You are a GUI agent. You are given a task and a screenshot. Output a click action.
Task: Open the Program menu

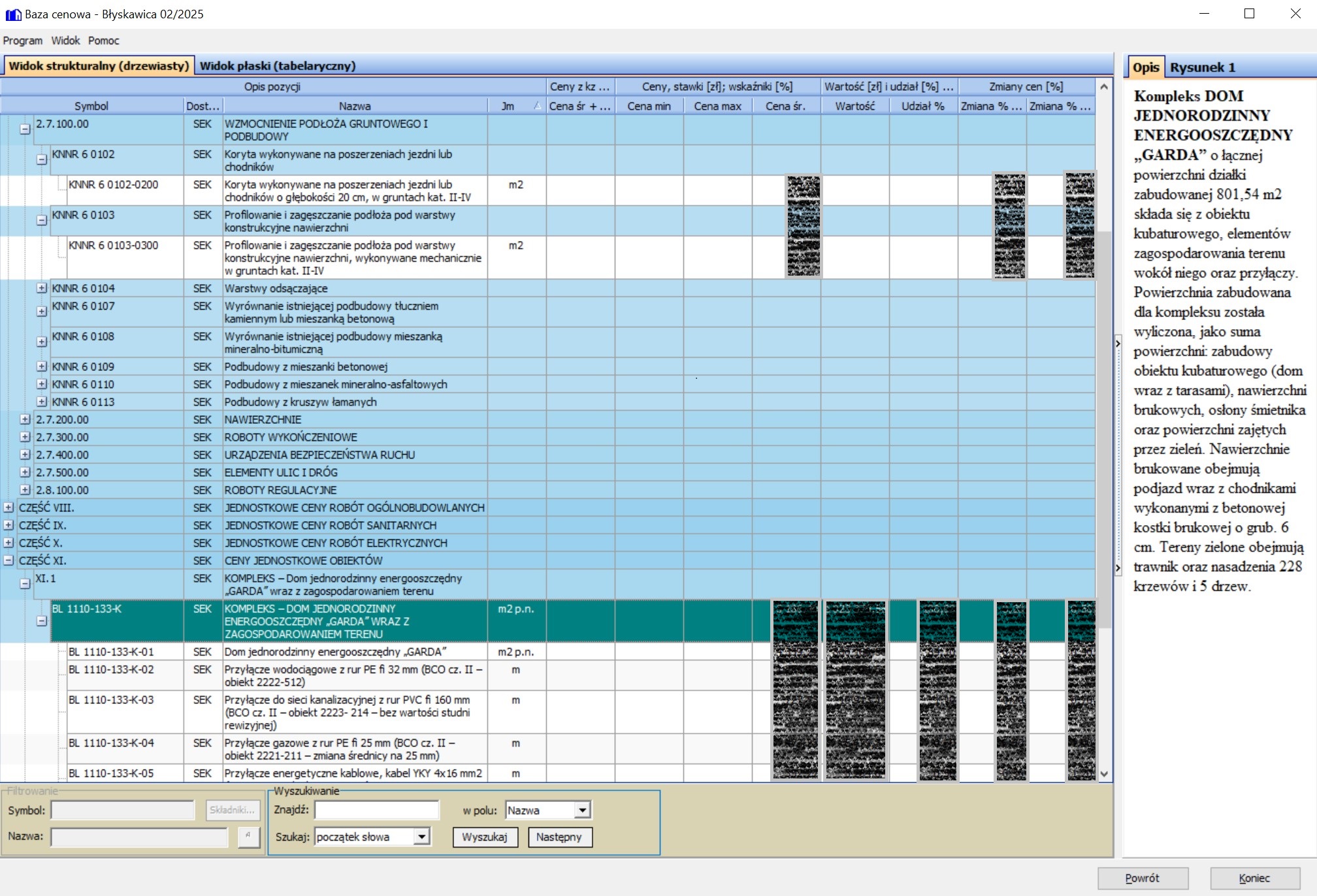[23, 40]
